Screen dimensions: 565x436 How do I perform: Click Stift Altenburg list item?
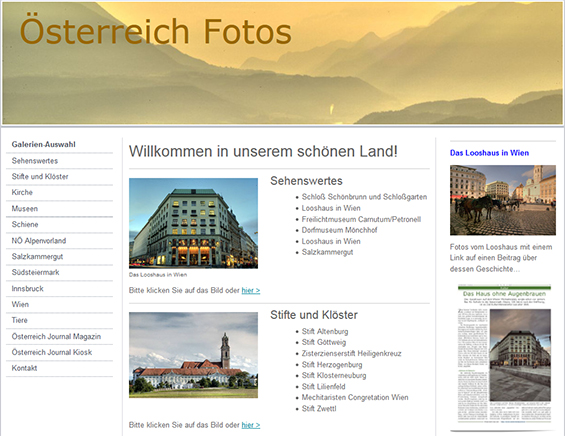click(325, 332)
